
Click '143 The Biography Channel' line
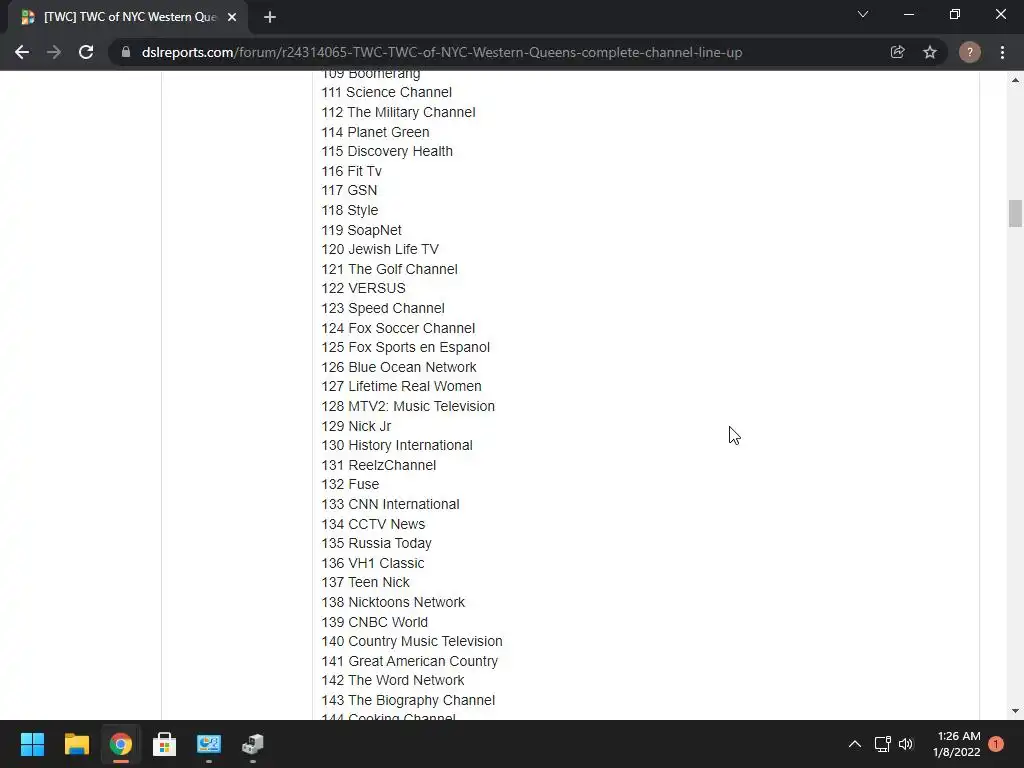pos(408,700)
